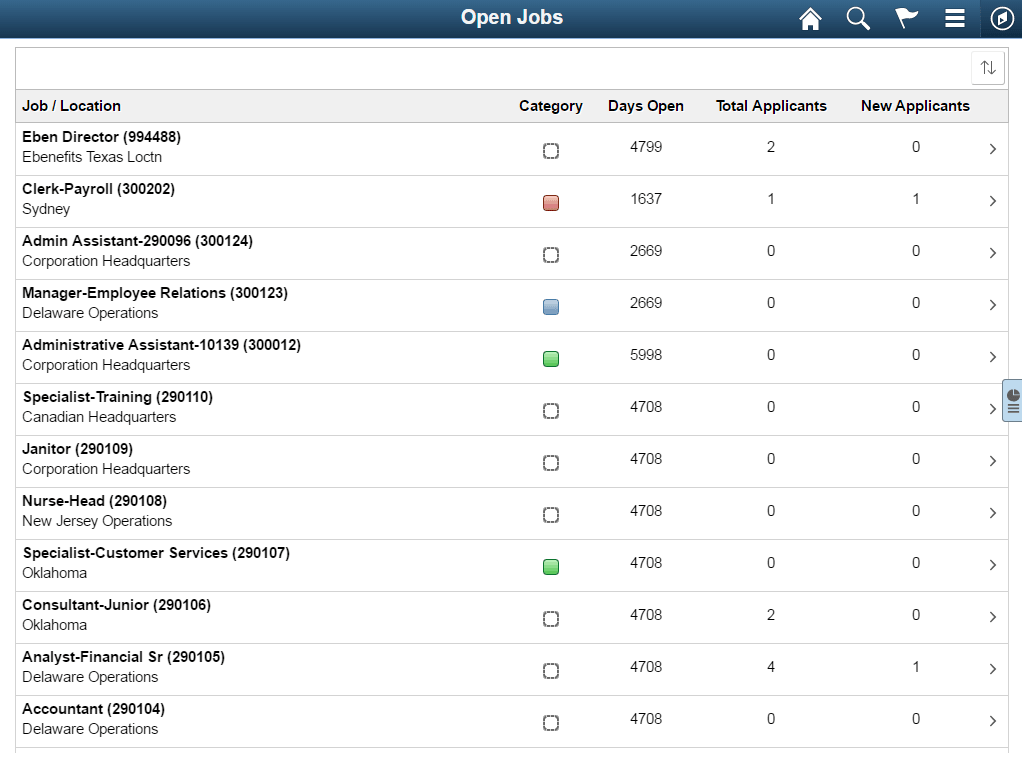Expand the Specialist-Training row chevron
The width and height of the screenshot is (1022, 764).
pyautogui.click(x=993, y=409)
